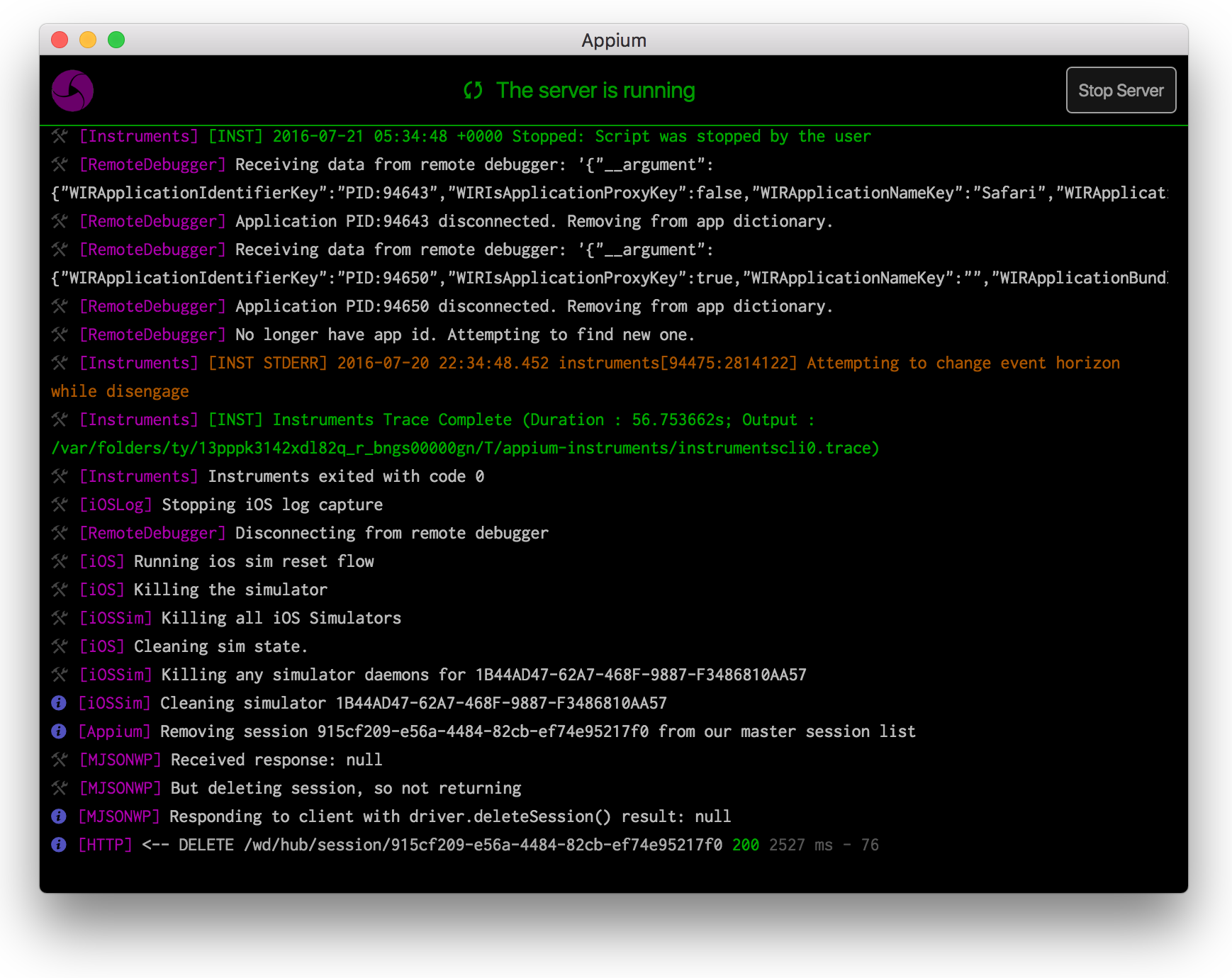
Task: Click debug icon beside 'But deleting session' line
Action: click(x=60, y=788)
